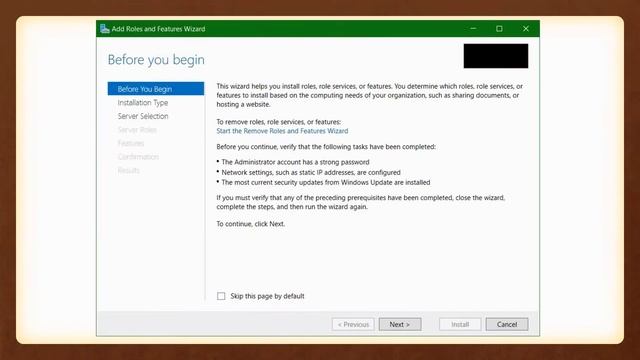Select the Confirmation step
Image resolution: width=640 pixels, height=360 pixels.
point(138,157)
